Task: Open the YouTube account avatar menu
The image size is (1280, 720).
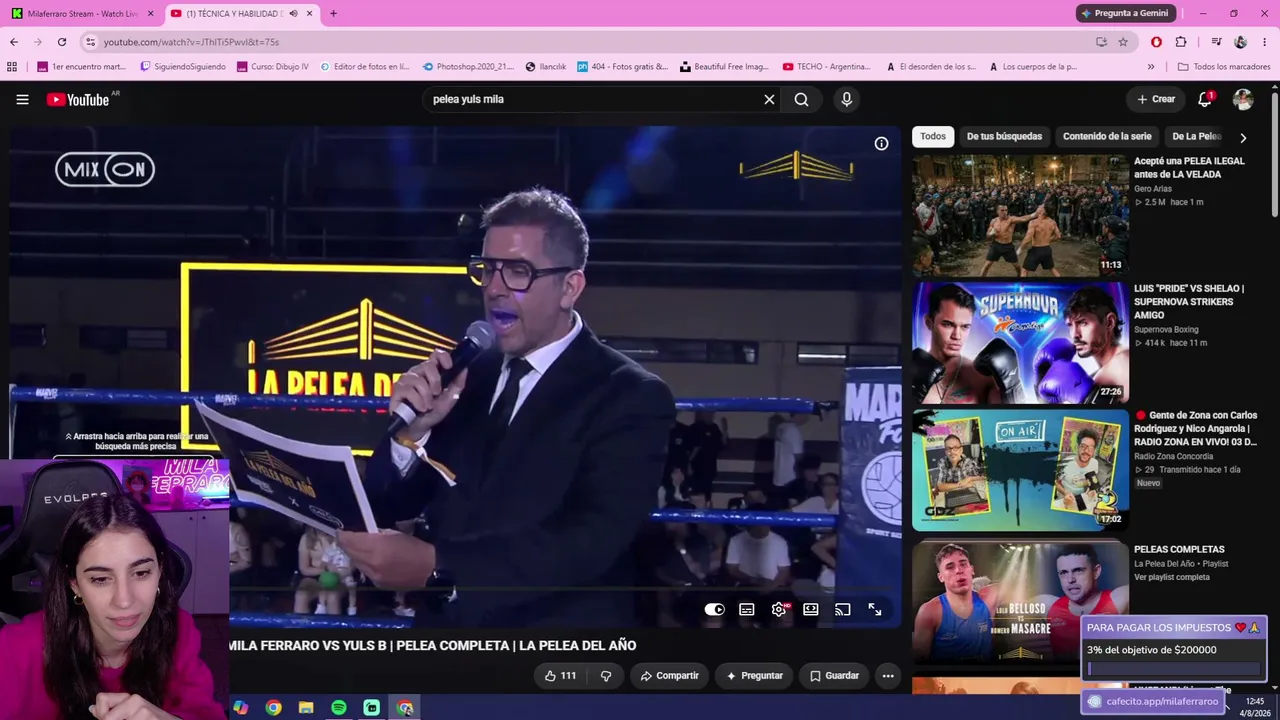Action: pos(1243,99)
